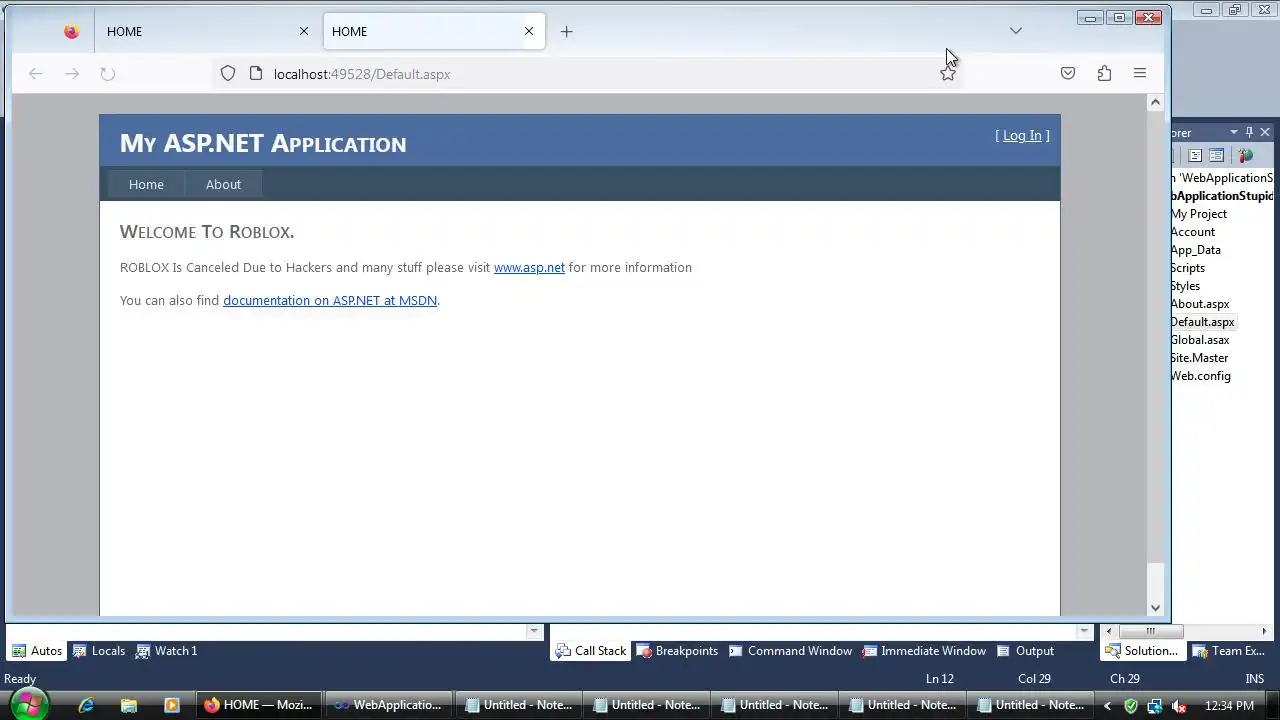The image size is (1280, 720).
Task: Select Site.Master in Solution Explorer
Action: pos(1200,358)
